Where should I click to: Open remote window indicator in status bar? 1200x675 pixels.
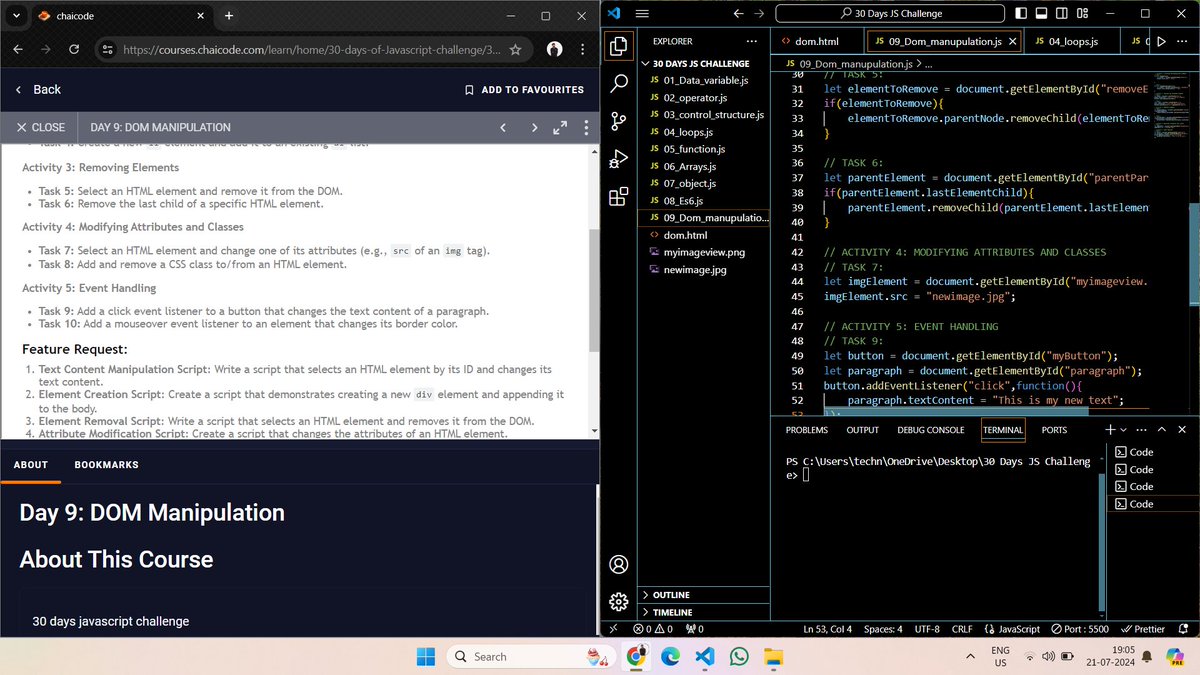coord(612,629)
